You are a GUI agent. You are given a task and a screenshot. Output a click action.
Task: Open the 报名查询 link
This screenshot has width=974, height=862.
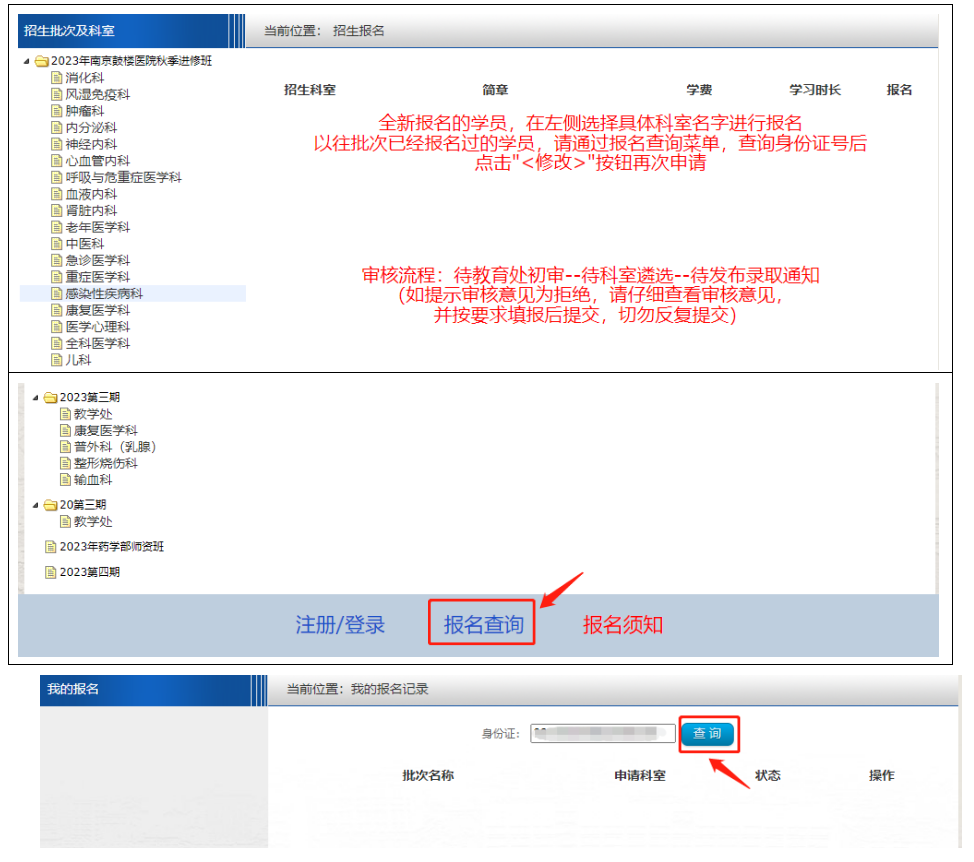click(483, 625)
